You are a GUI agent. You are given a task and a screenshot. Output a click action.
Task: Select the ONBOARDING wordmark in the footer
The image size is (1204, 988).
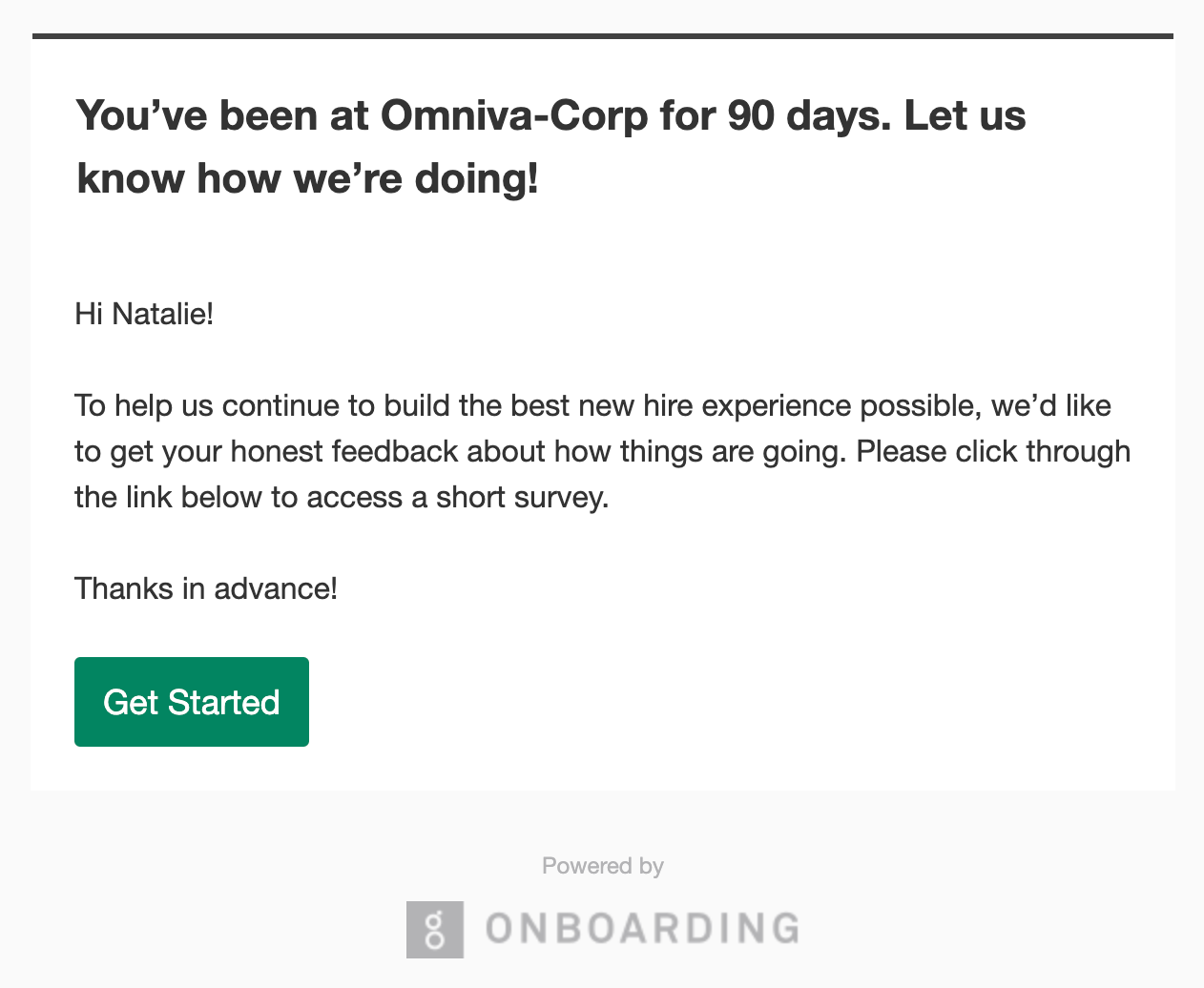(x=642, y=929)
